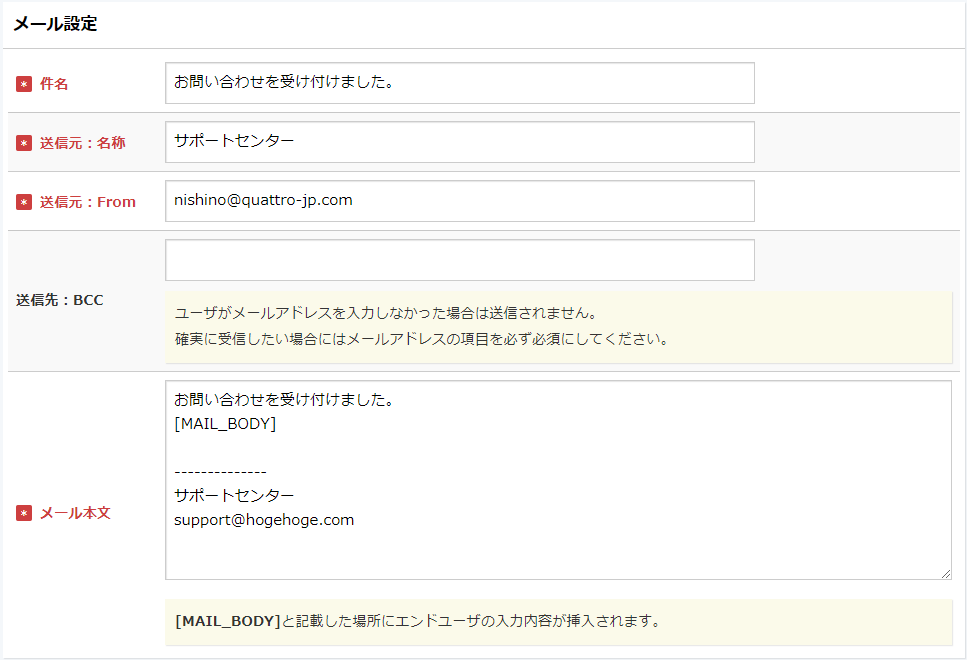This screenshot has width=967, height=660.
Task: Click the サポートセンター signature line in the mail body
Action: coord(234,495)
